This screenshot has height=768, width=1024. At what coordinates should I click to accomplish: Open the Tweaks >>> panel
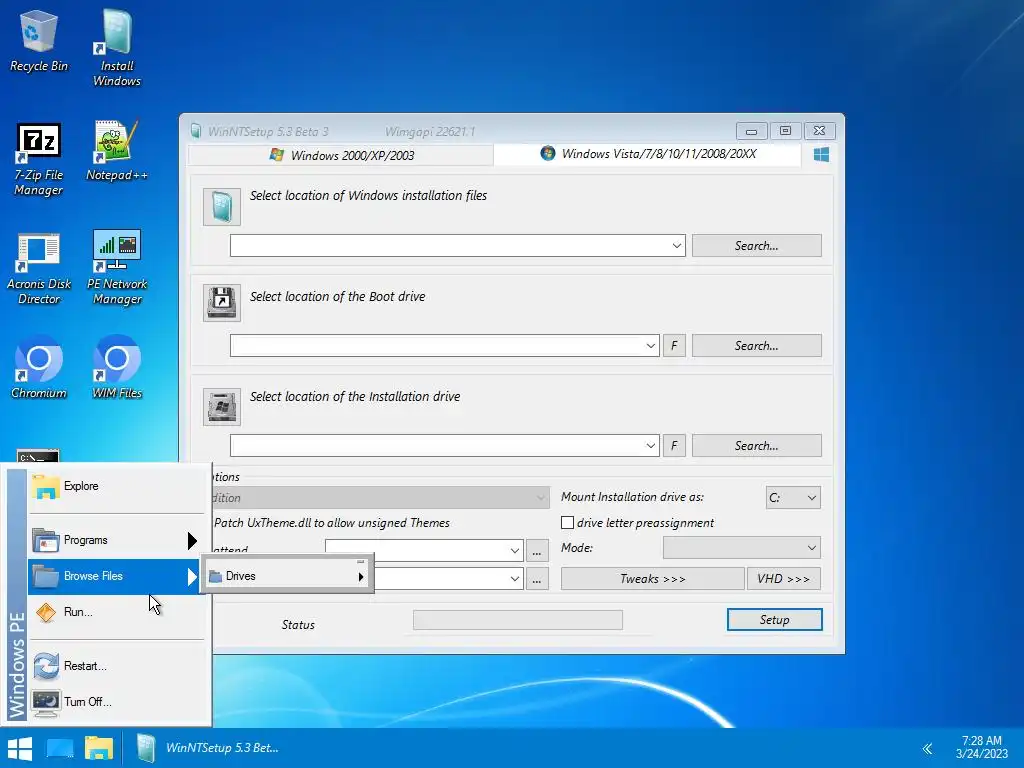point(652,579)
